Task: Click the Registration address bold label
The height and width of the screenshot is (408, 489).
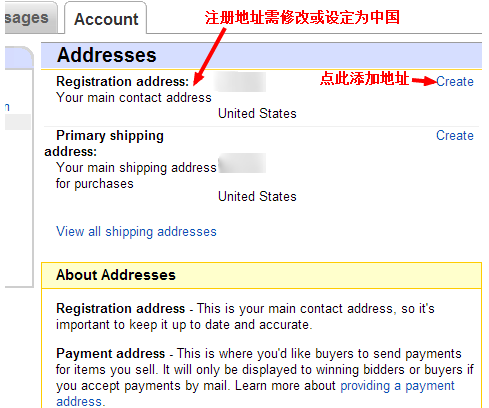Action: [x=123, y=81]
